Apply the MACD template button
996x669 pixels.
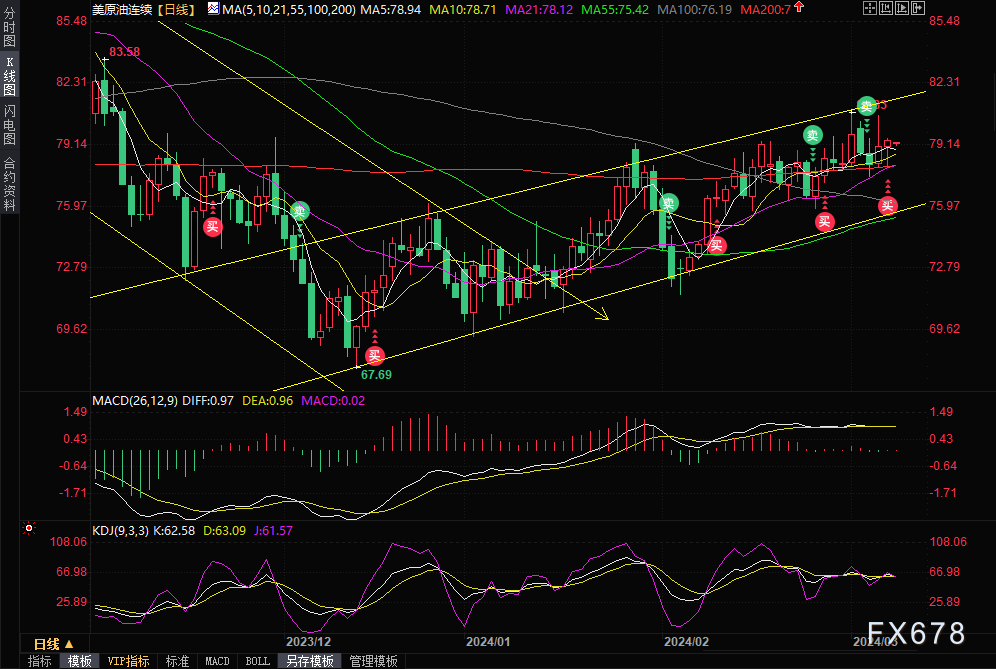[217, 661]
